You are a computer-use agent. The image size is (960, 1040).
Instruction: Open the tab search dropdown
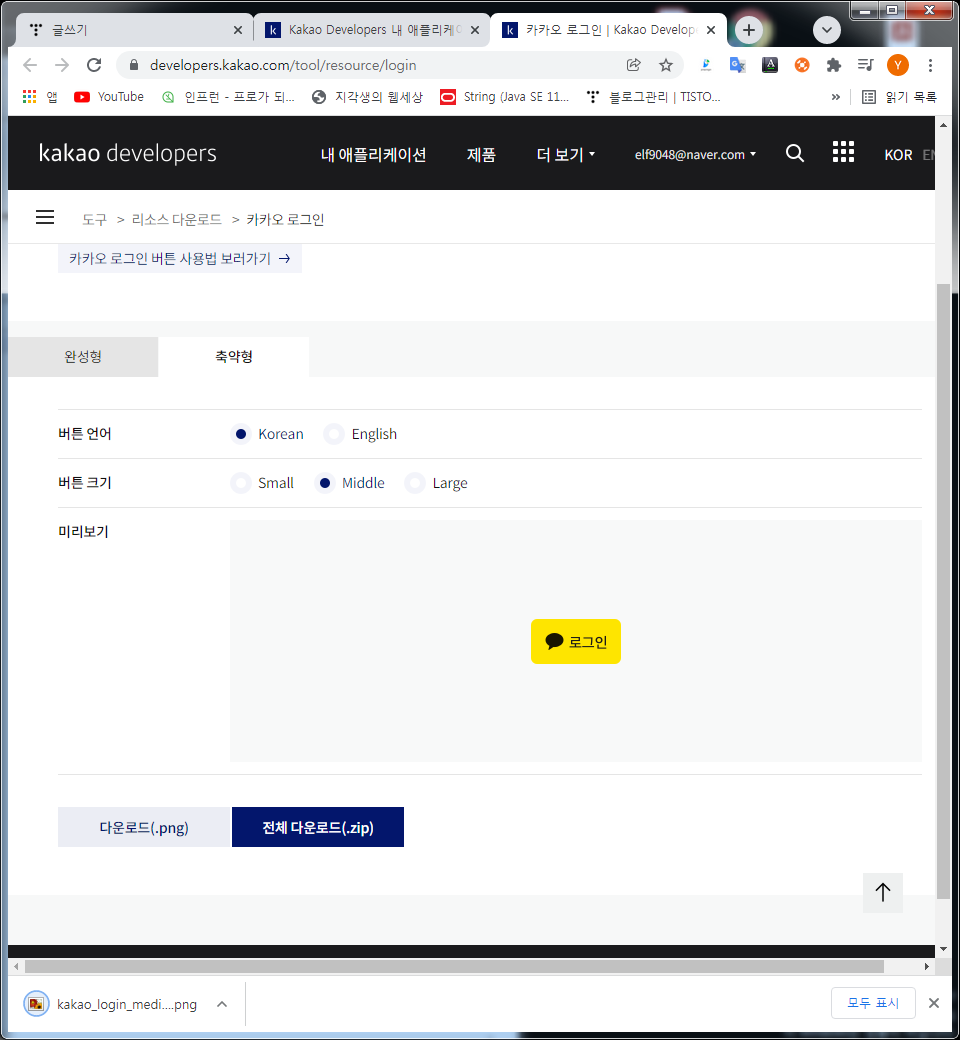click(827, 30)
